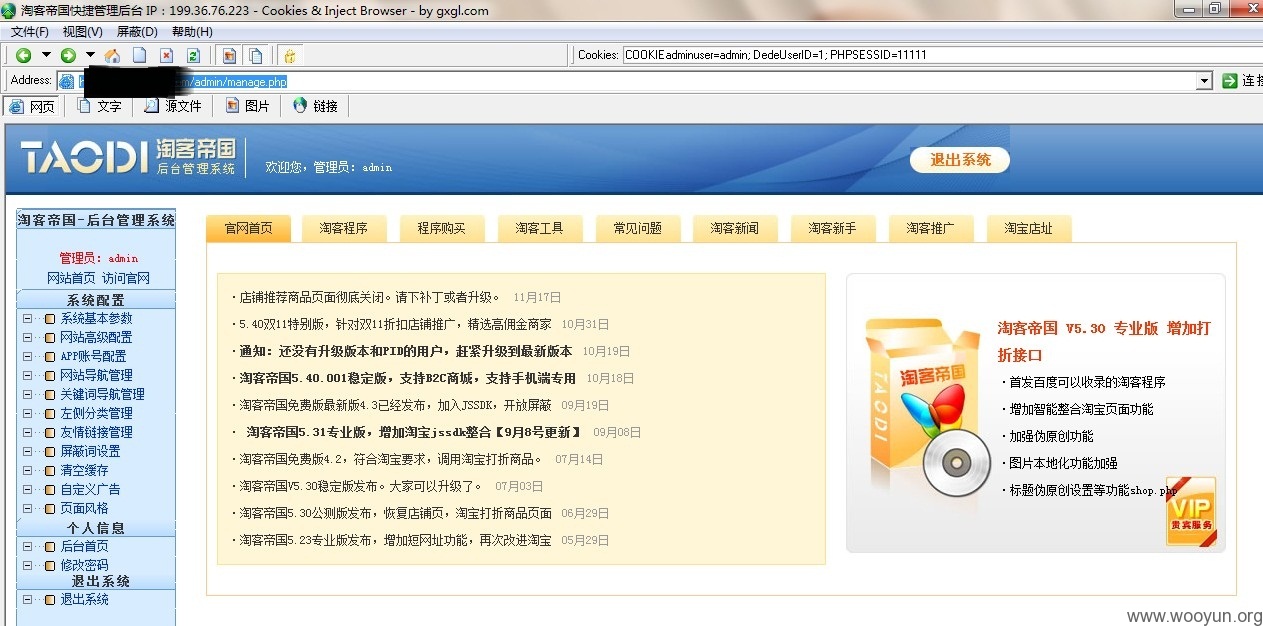Open the 淘客帝国 V5.30 专业版 headline link
The width and height of the screenshot is (1263, 626).
[1104, 341]
